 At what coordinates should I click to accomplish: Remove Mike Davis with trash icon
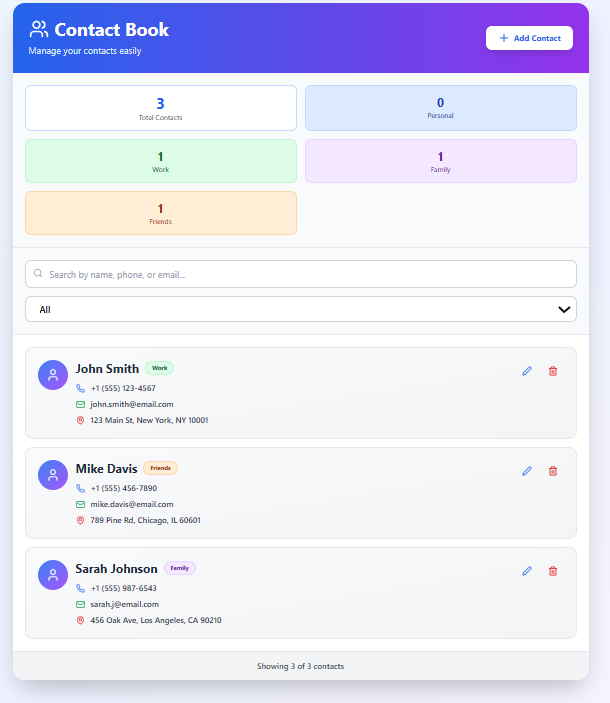tap(553, 471)
